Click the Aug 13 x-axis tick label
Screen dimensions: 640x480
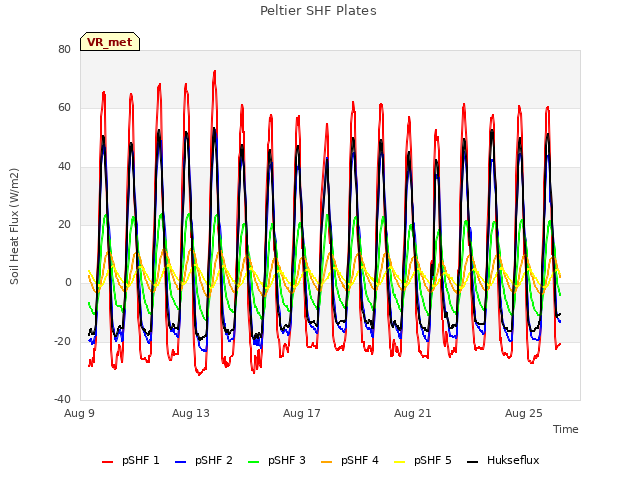click(x=191, y=413)
